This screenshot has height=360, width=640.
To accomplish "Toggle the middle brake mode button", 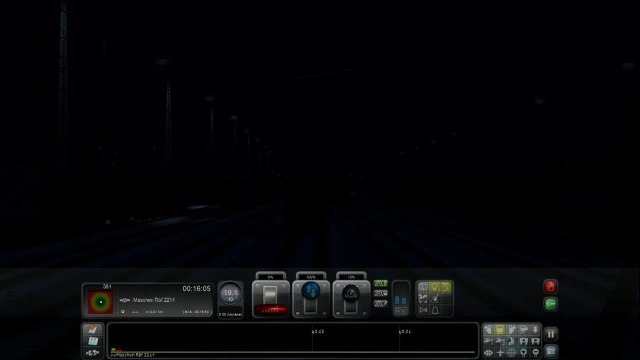I will tap(380, 294).
